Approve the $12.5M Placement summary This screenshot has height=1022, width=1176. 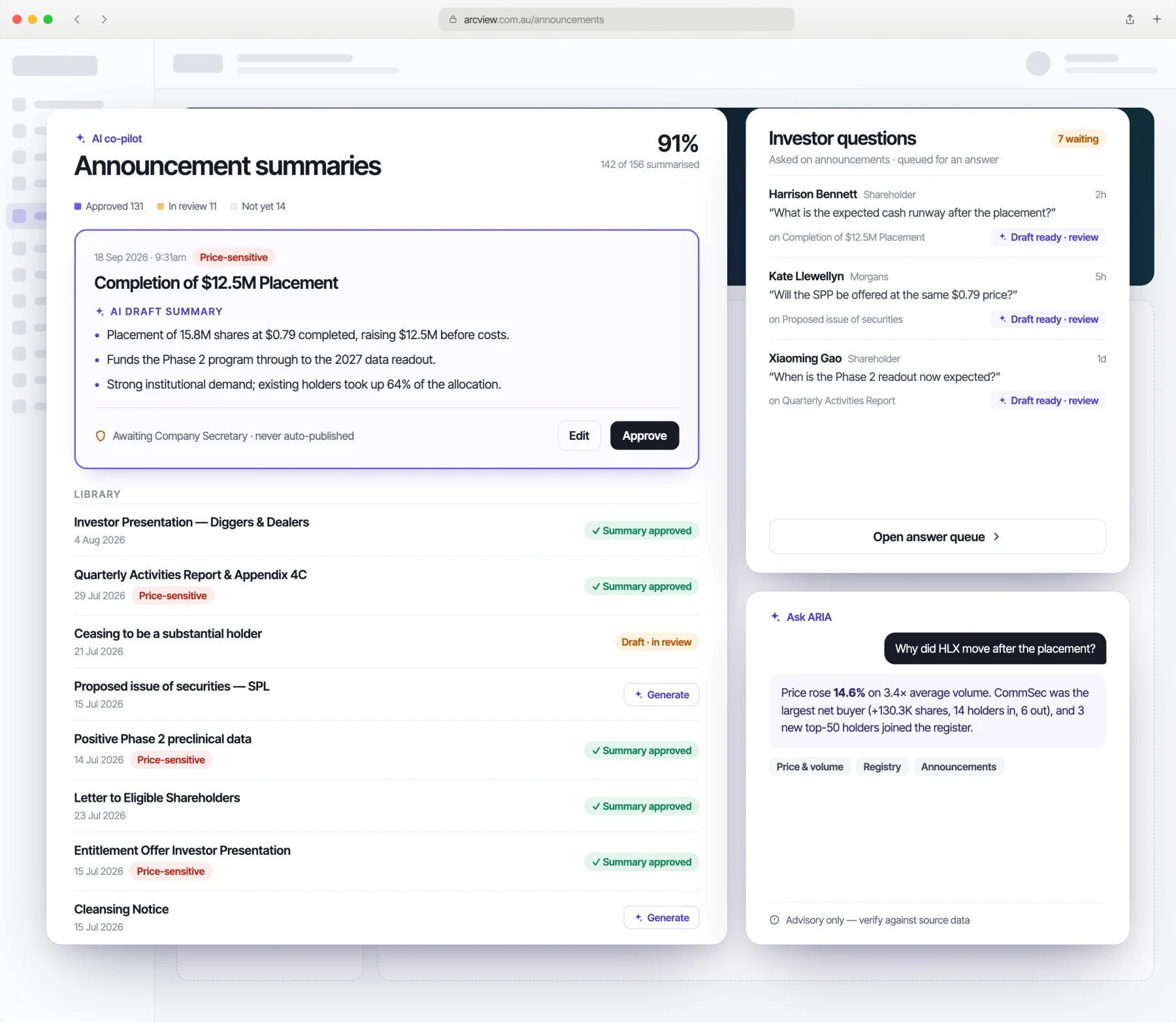[x=644, y=435]
